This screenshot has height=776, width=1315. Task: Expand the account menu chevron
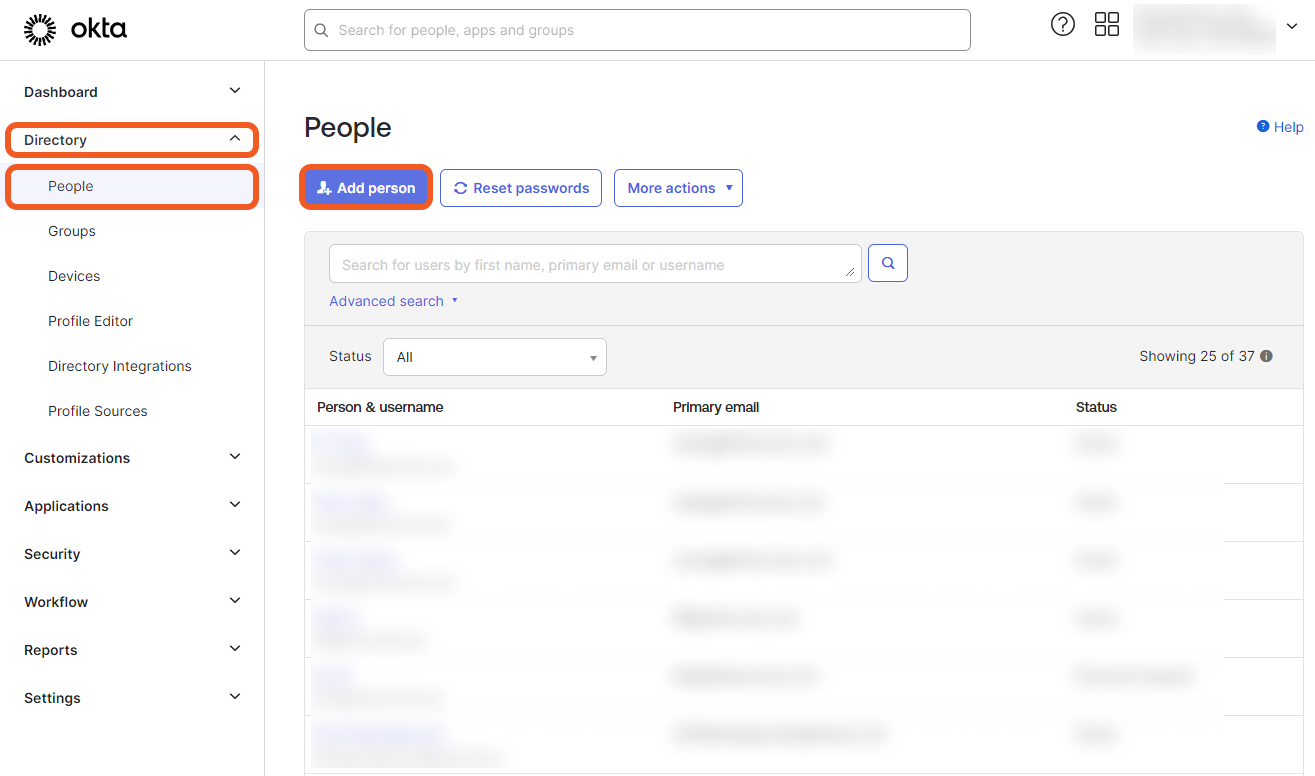click(1292, 27)
